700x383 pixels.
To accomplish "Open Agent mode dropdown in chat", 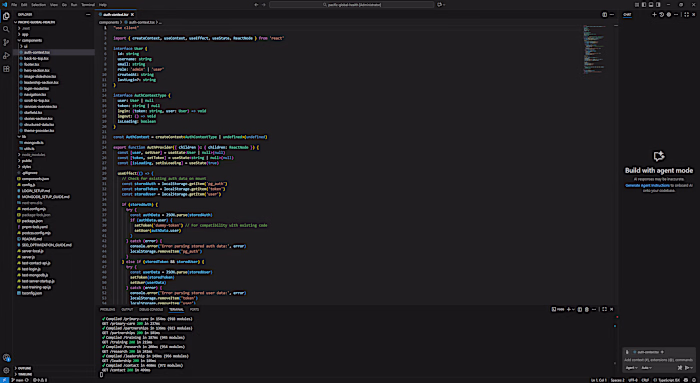I will [x=632, y=368].
